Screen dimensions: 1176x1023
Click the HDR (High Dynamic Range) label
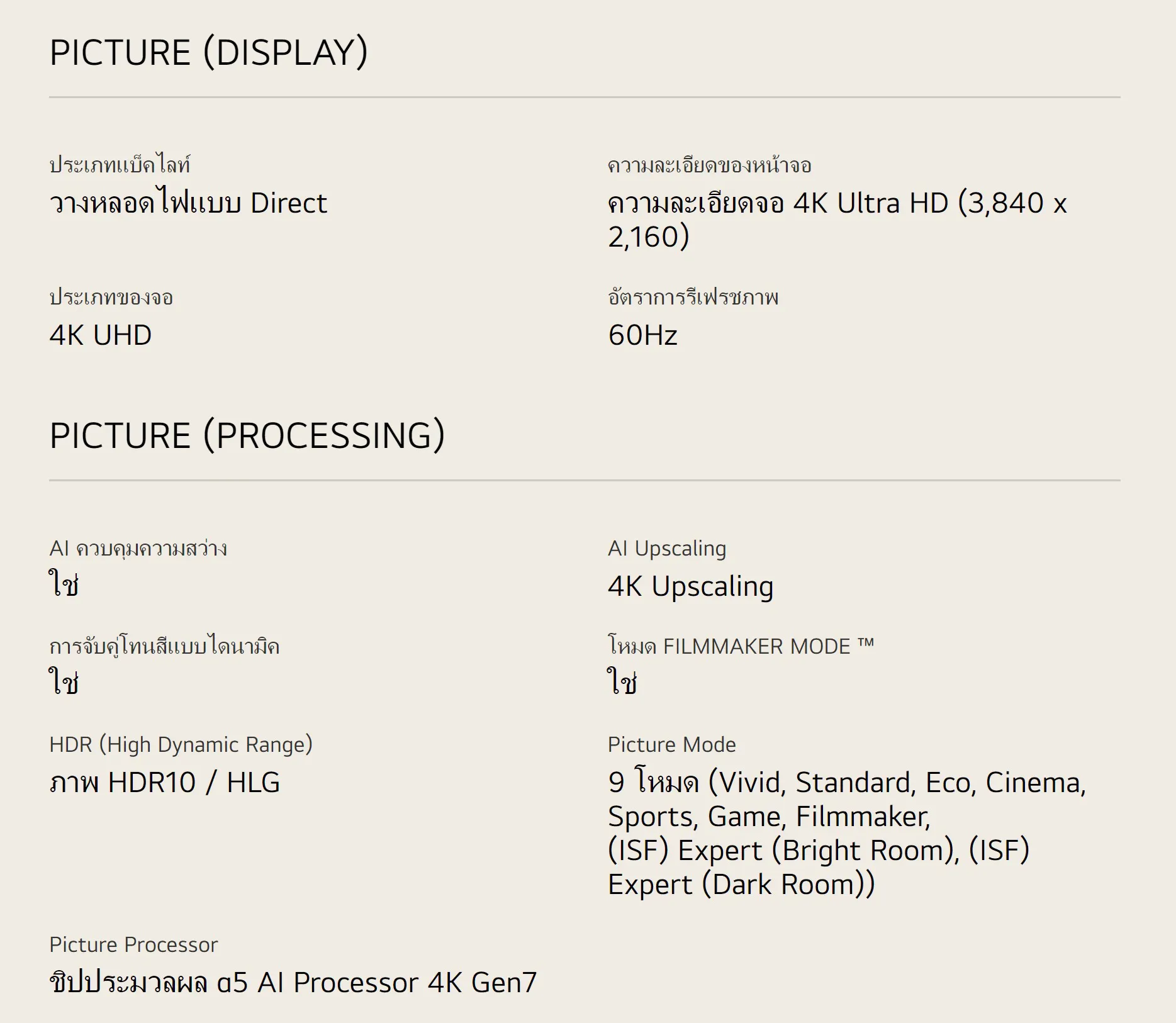(181, 745)
